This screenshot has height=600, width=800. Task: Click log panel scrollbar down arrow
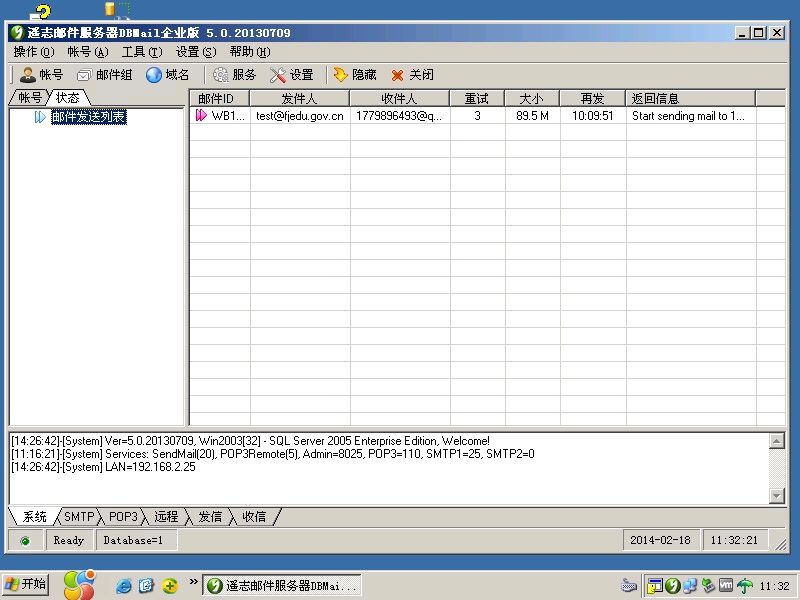777,495
